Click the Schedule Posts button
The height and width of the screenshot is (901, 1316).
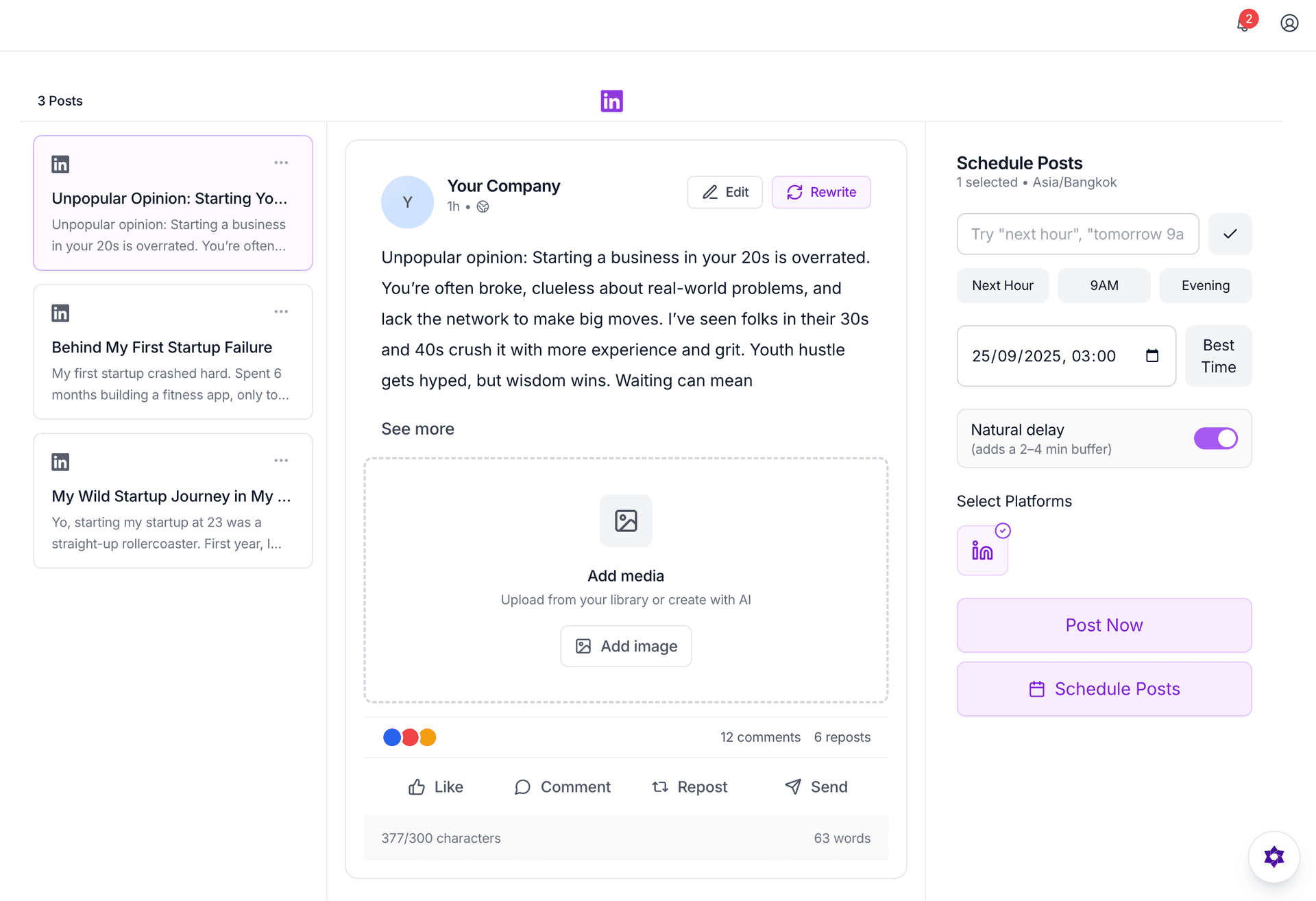(1104, 688)
